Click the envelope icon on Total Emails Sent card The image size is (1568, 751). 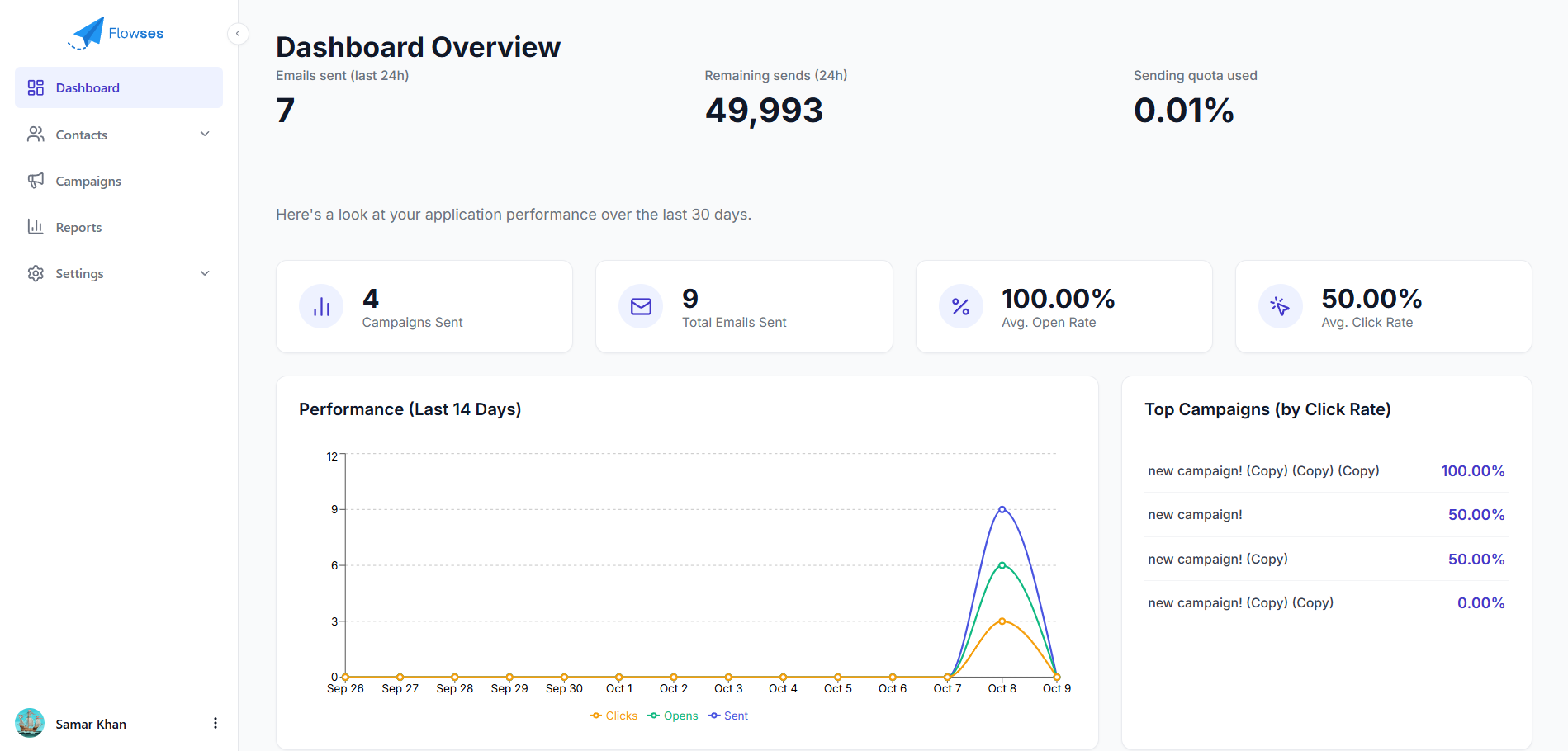pos(640,306)
